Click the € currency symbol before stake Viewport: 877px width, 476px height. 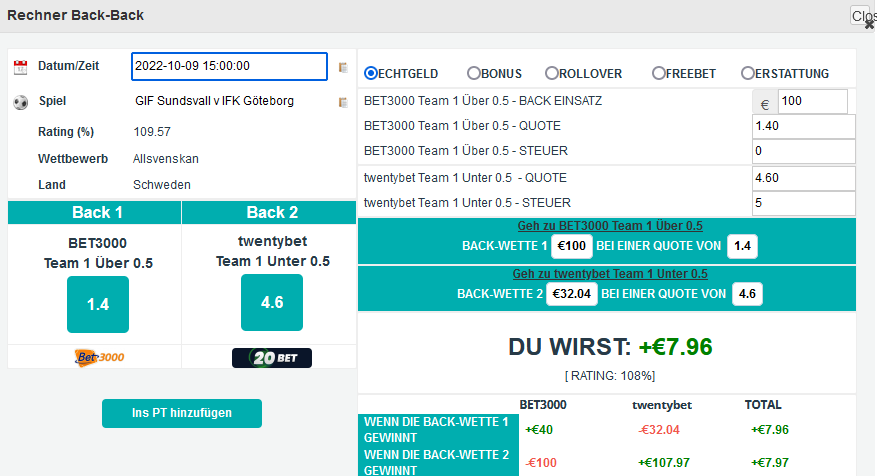765,105
